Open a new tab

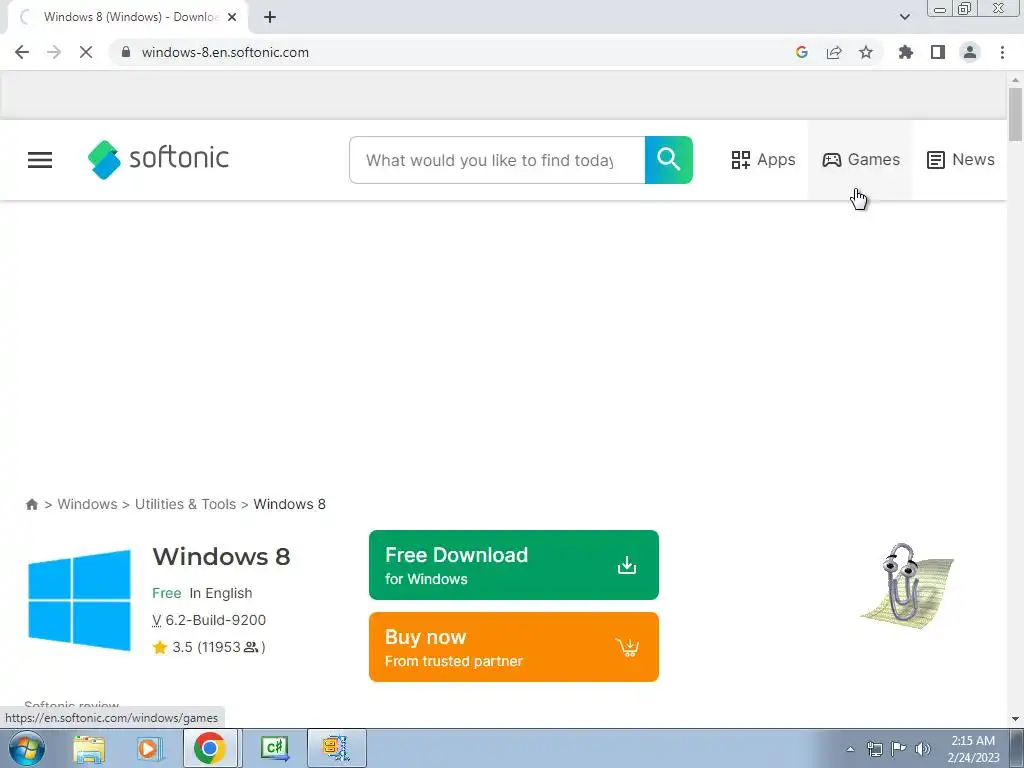[x=270, y=17]
